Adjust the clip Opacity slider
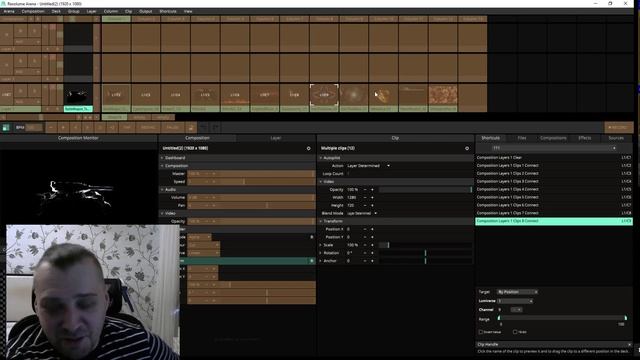 [425, 190]
